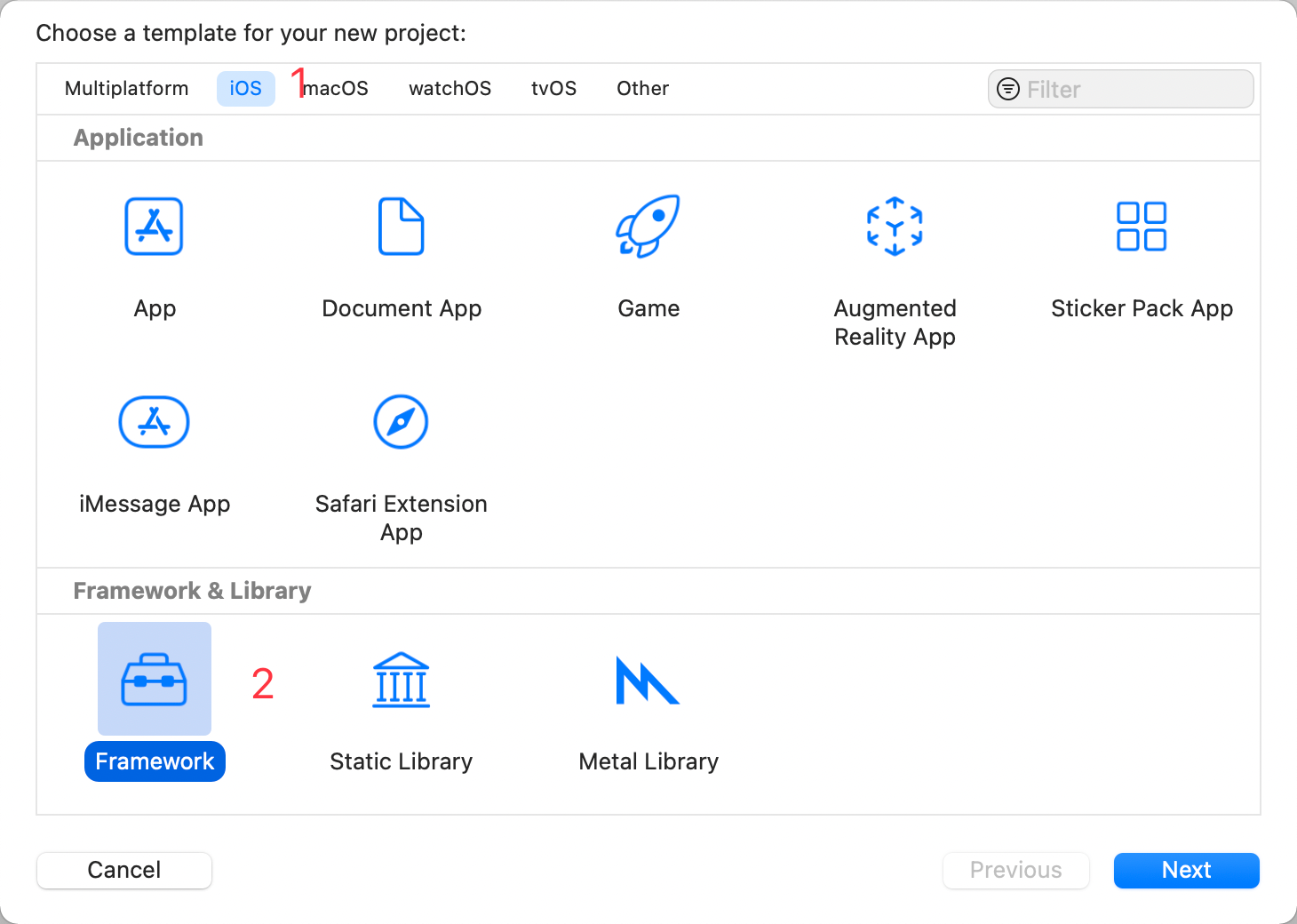Select the iMessage App icon
Screen dimensions: 1297x924
(x=154, y=422)
